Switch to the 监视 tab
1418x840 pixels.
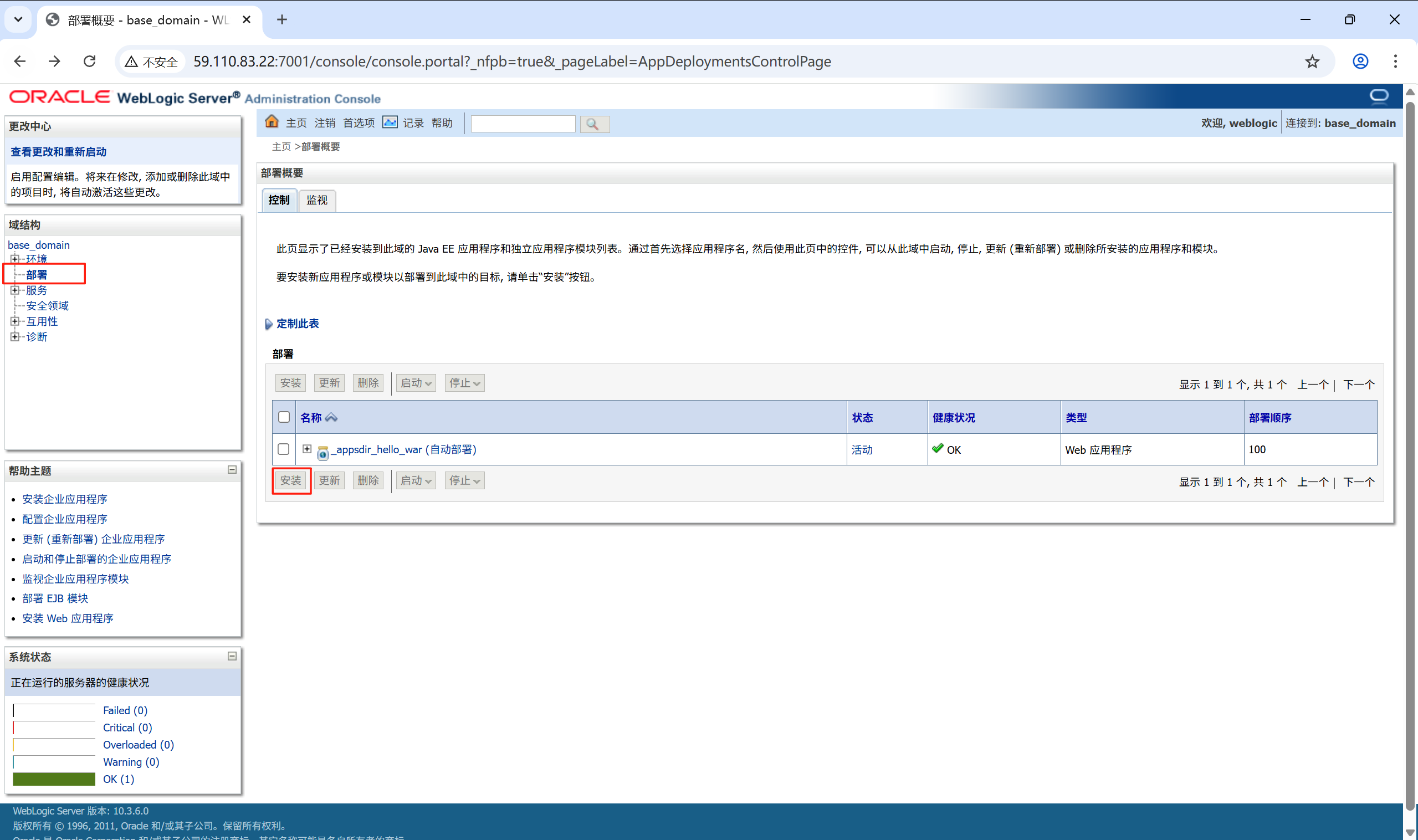coord(317,200)
